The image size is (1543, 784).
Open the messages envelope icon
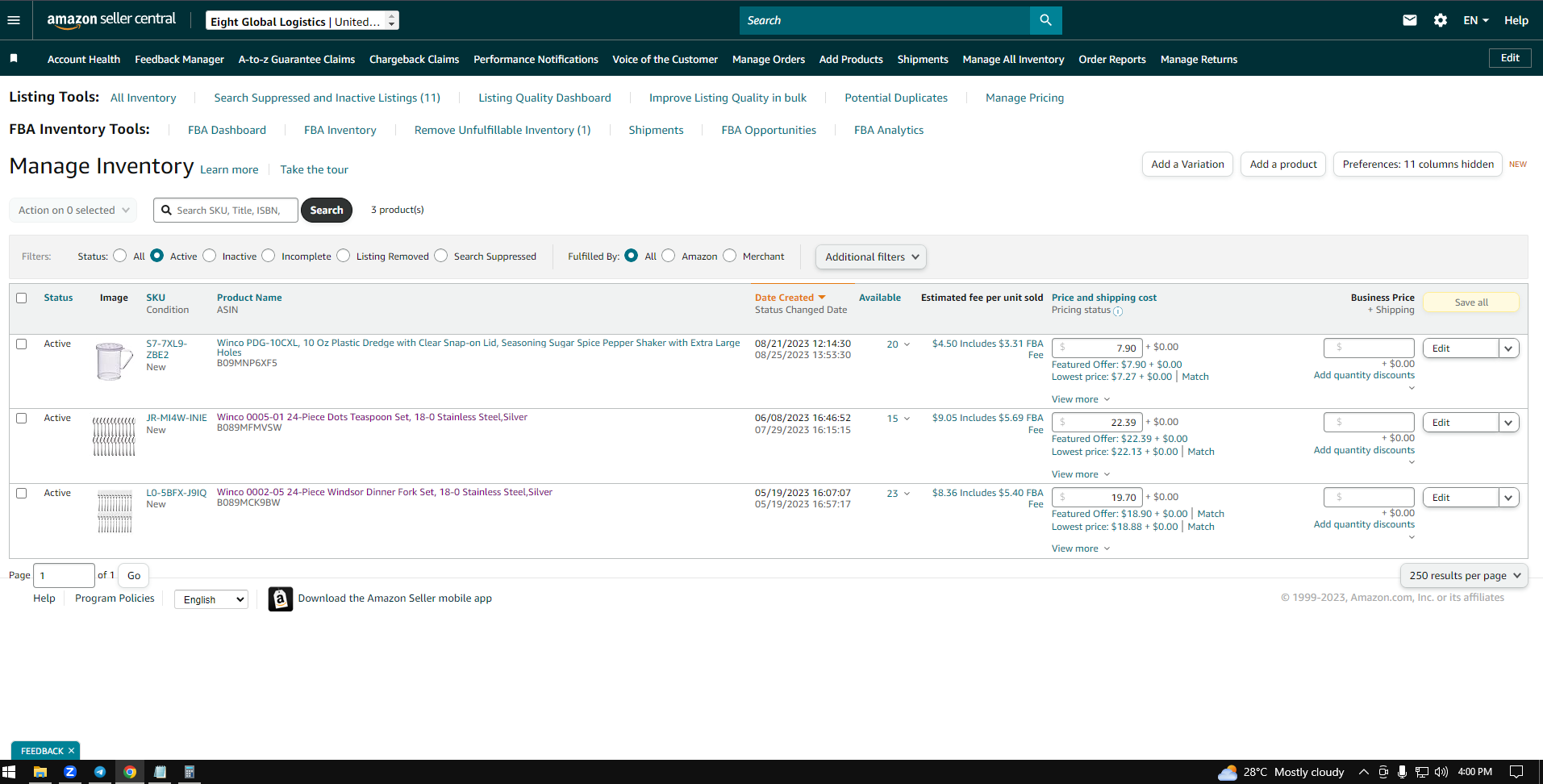(1409, 20)
